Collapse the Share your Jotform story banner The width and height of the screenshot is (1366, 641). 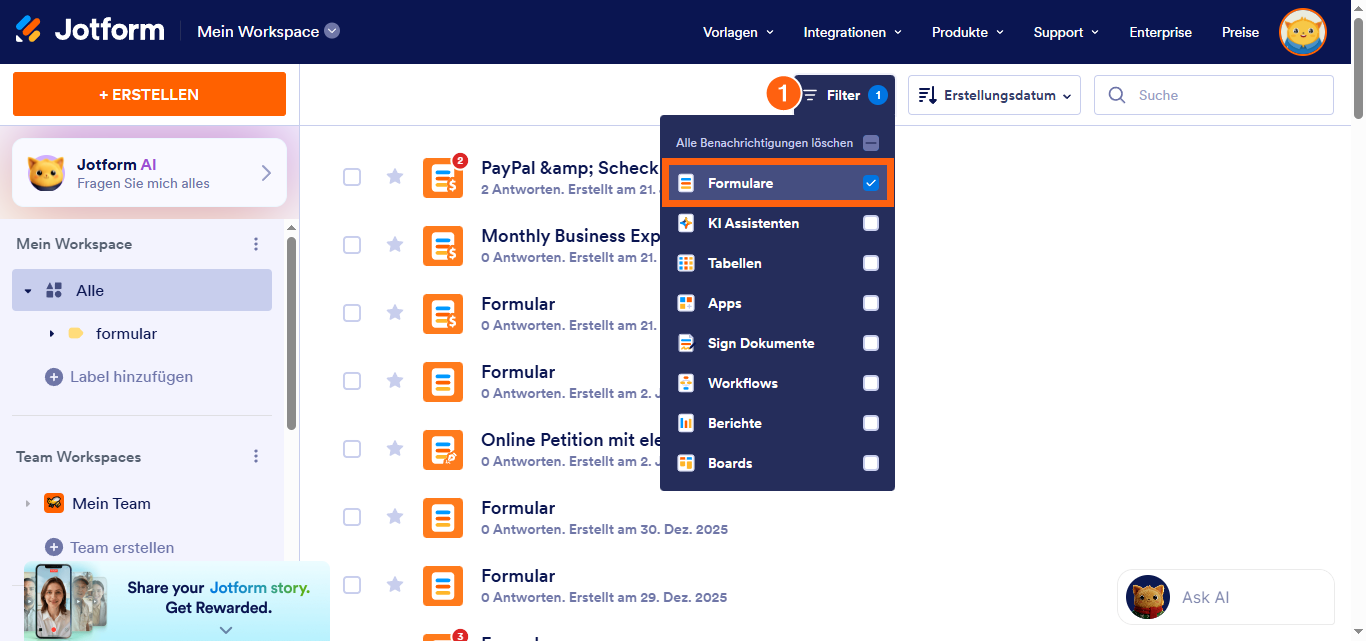pyautogui.click(x=226, y=630)
